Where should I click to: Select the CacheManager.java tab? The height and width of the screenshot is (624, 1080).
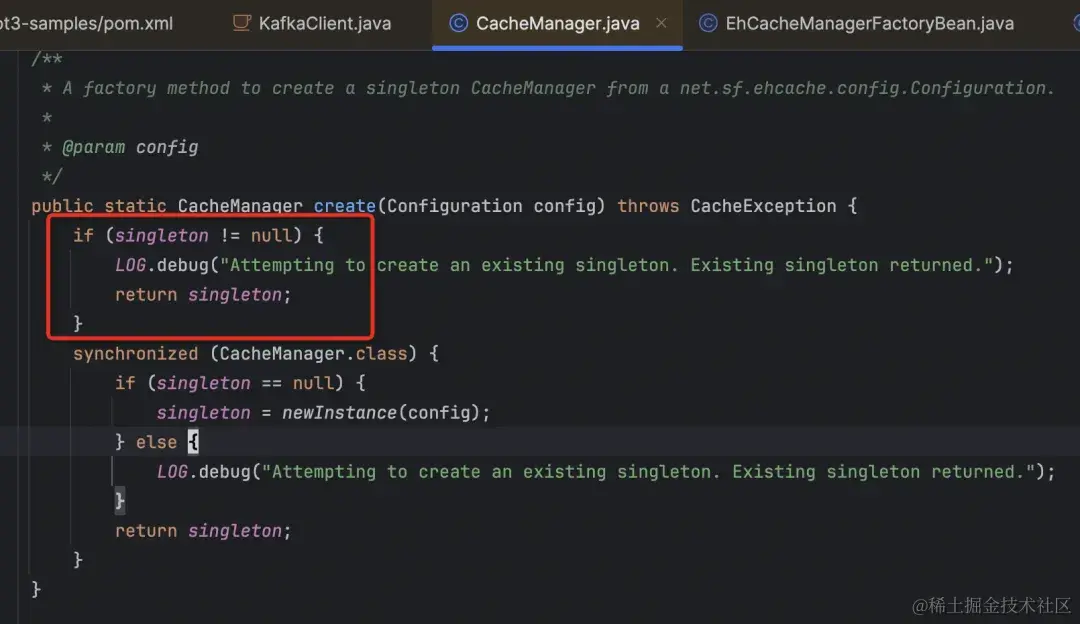(557, 23)
